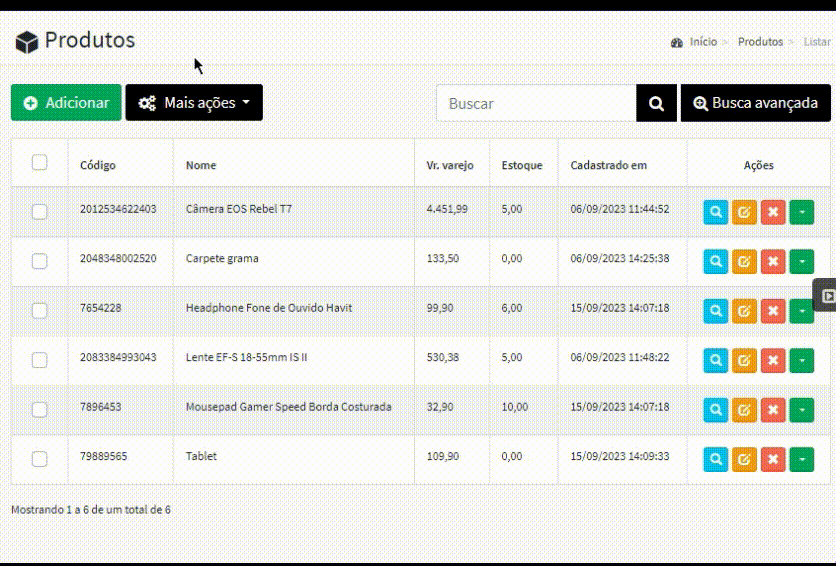Click the dashboard icon next to Início
Viewport: 836px width, 566px height.
pyautogui.click(x=677, y=42)
